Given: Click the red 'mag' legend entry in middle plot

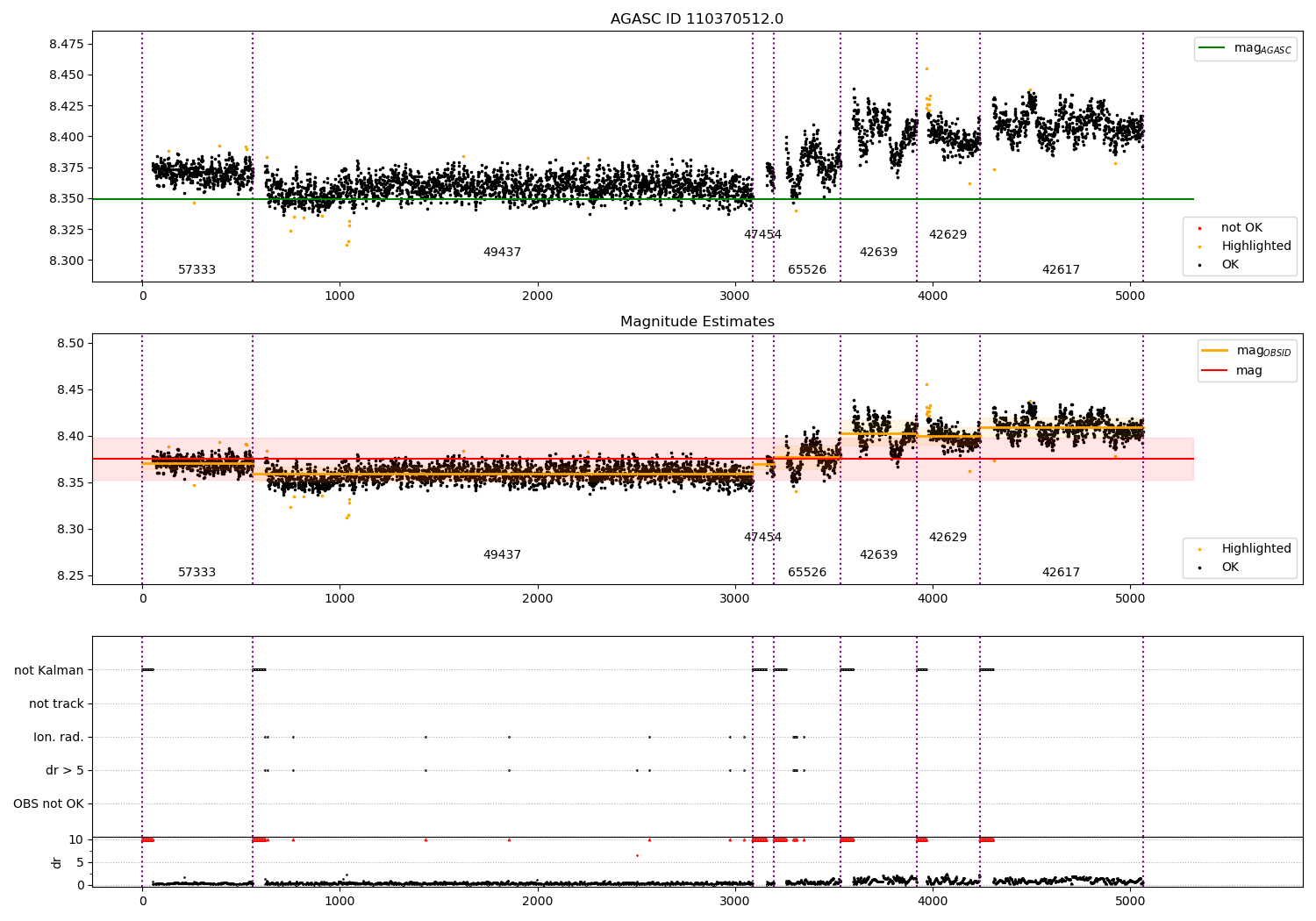Looking at the screenshot, I should (1233, 371).
